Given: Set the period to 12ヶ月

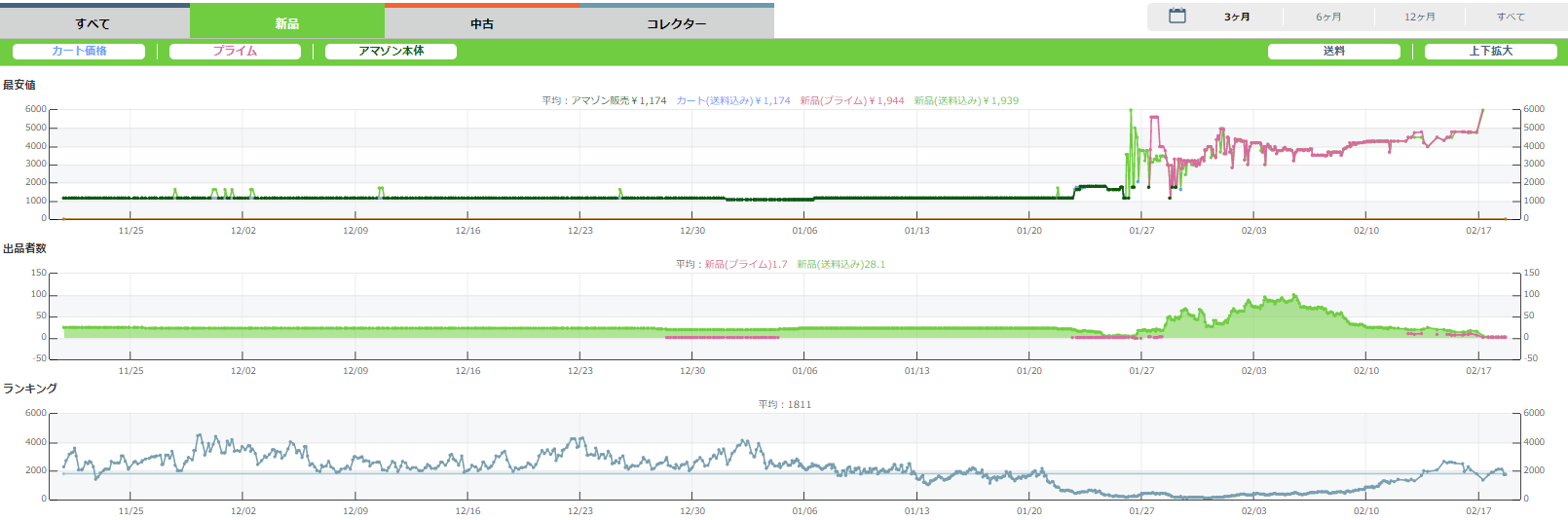Looking at the screenshot, I should coord(1419,18).
